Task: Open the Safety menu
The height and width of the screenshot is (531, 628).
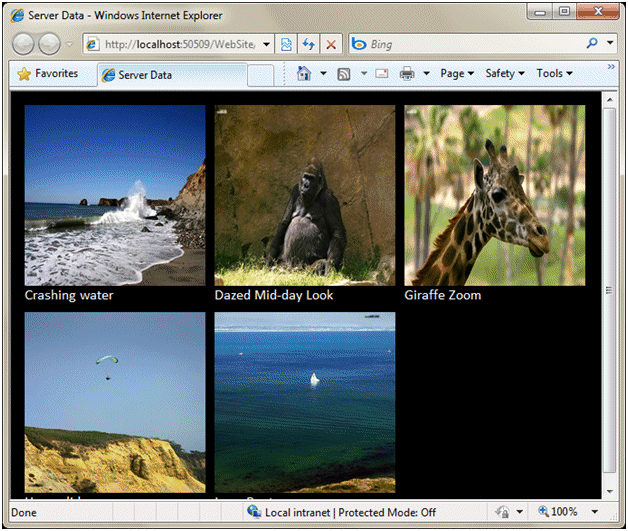Action: pos(505,74)
